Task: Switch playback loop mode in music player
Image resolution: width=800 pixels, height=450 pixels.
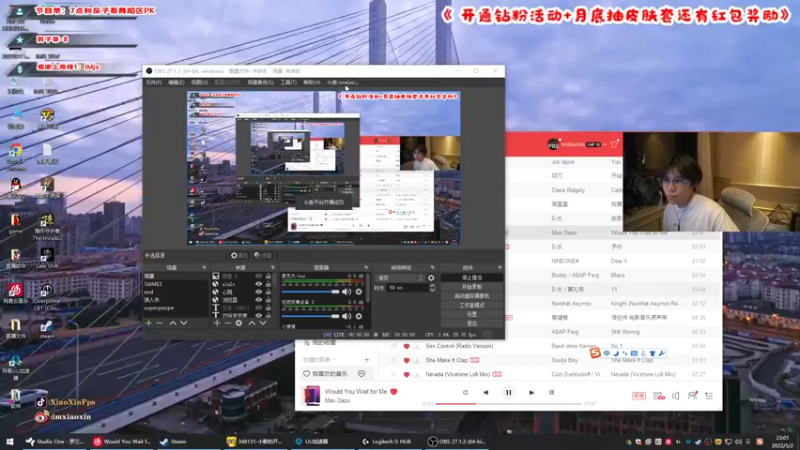Action: (x=465, y=392)
